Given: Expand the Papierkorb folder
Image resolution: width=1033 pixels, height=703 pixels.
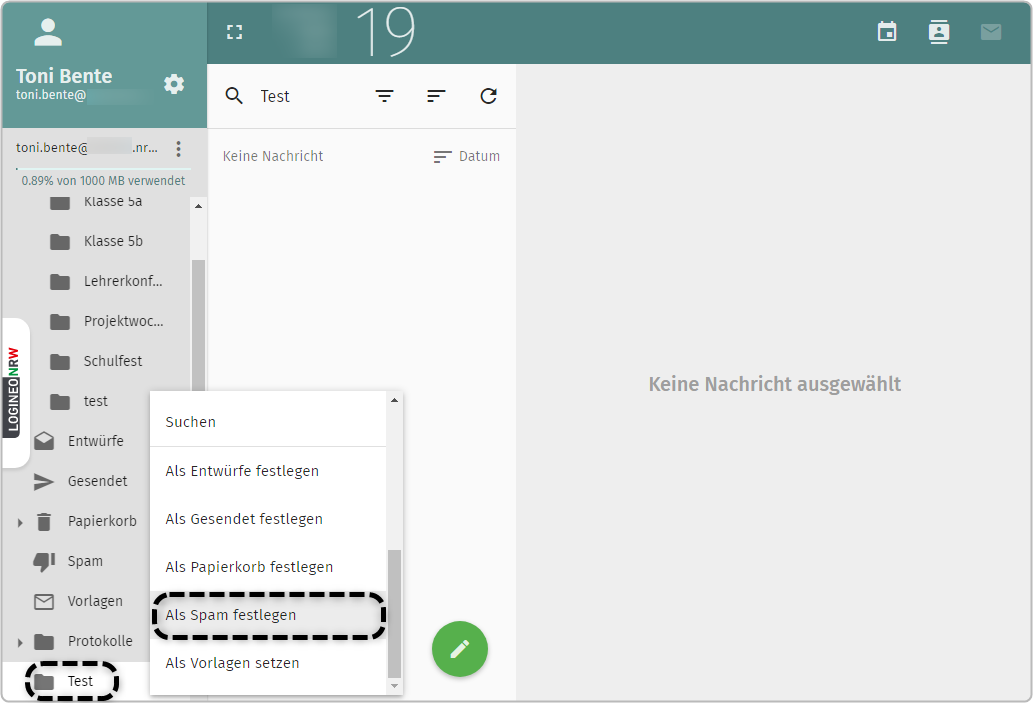Looking at the screenshot, I should point(20,521).
